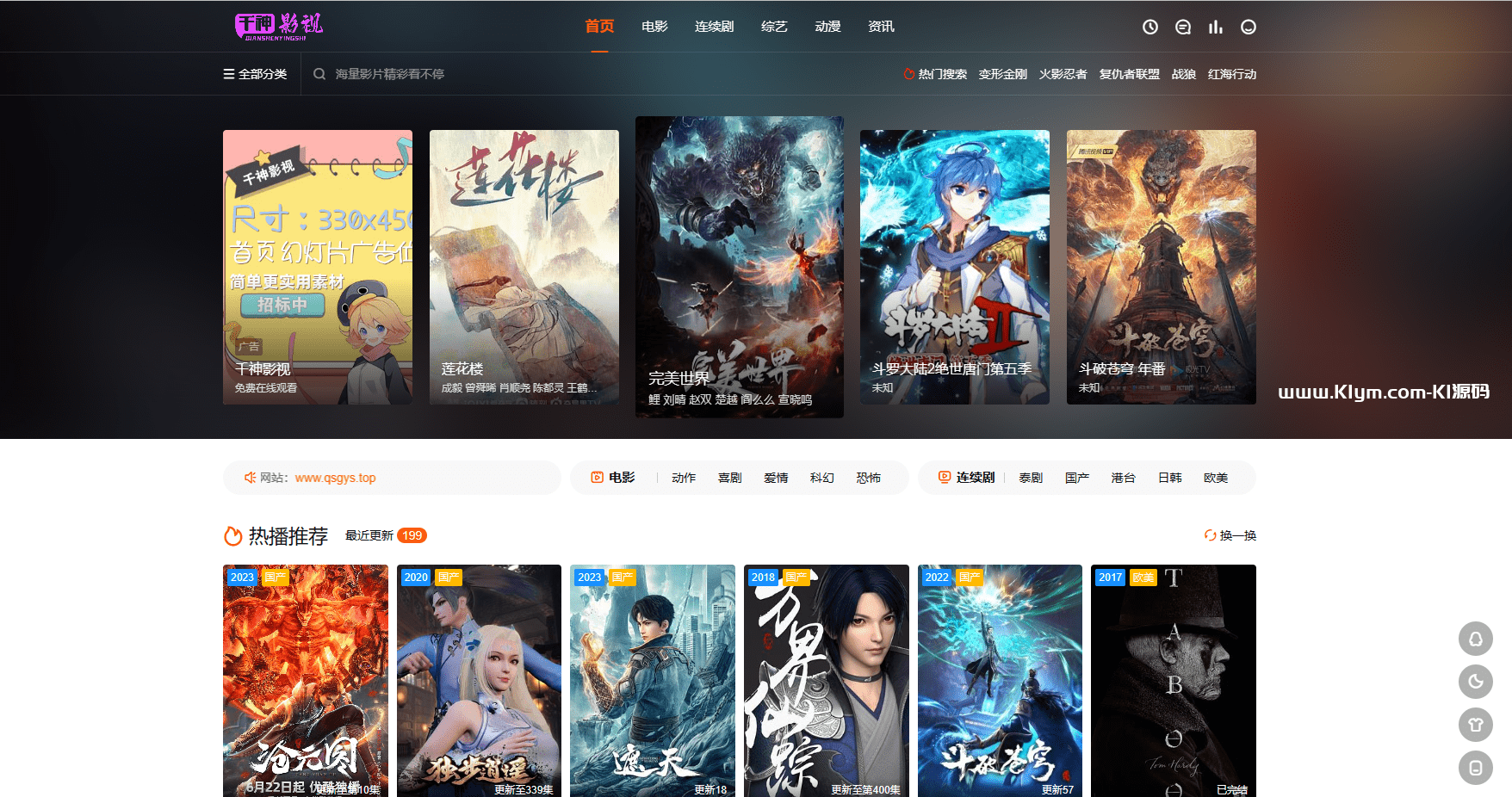Viewport: 1512px width, 797px height.
Task: Open the 斗罗大陆2绝世唐门第五季 slide
Action: (x=955, y=267)
